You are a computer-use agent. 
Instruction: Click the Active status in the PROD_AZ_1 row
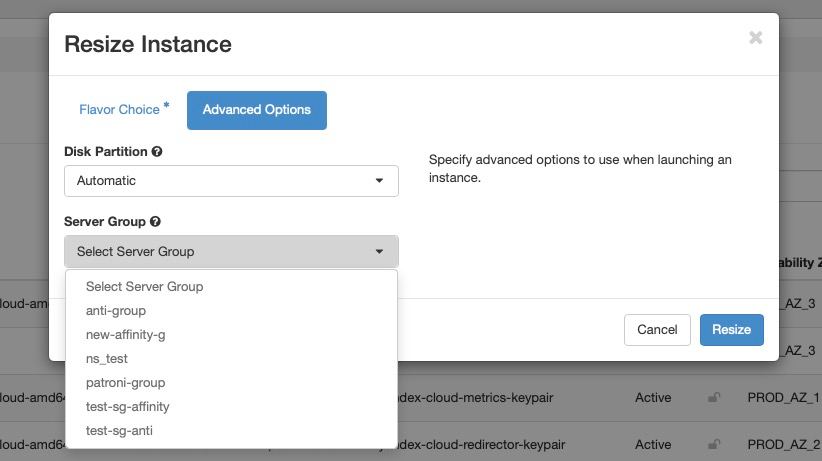click(x=653, y=398)
